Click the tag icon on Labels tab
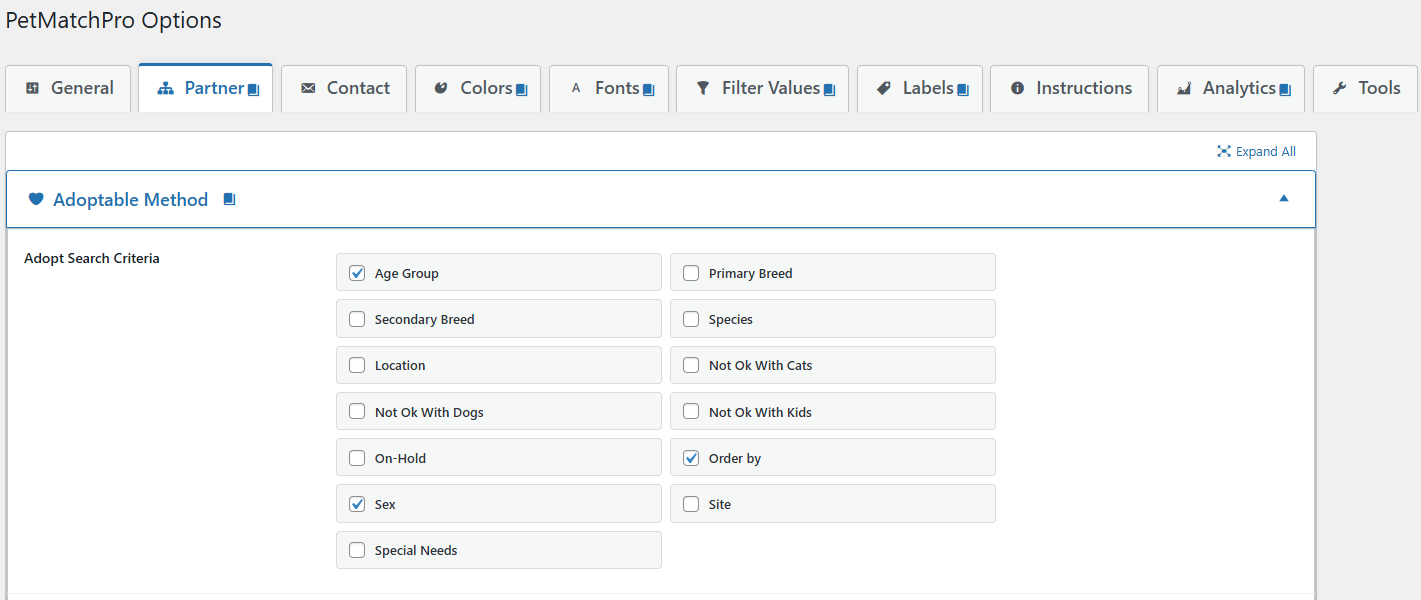The image size is (1421, 600). 883,88
